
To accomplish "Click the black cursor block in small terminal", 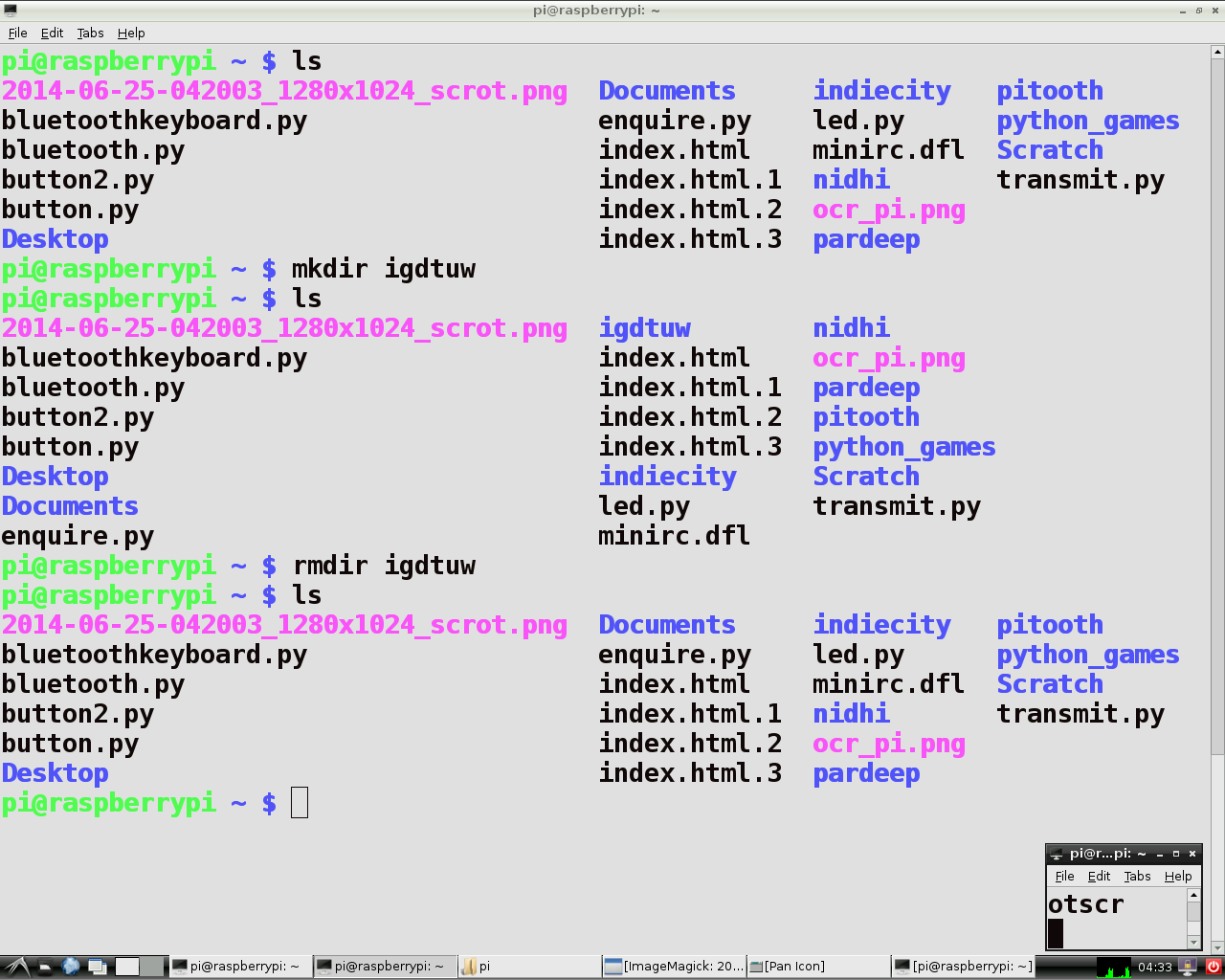I will click(x=1056, y=933).
